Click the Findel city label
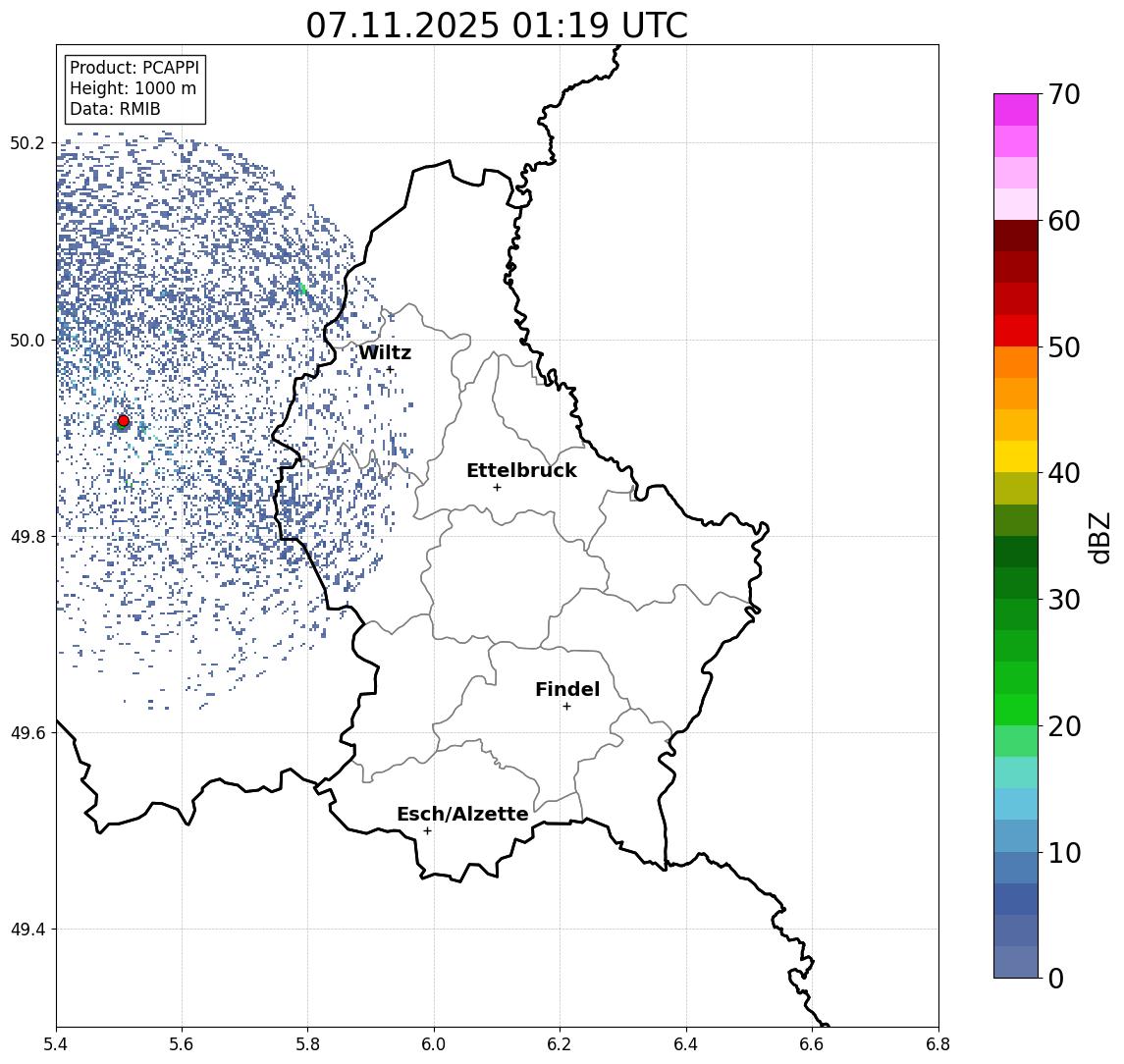The image size is (1124, 1064). [567, 689]
